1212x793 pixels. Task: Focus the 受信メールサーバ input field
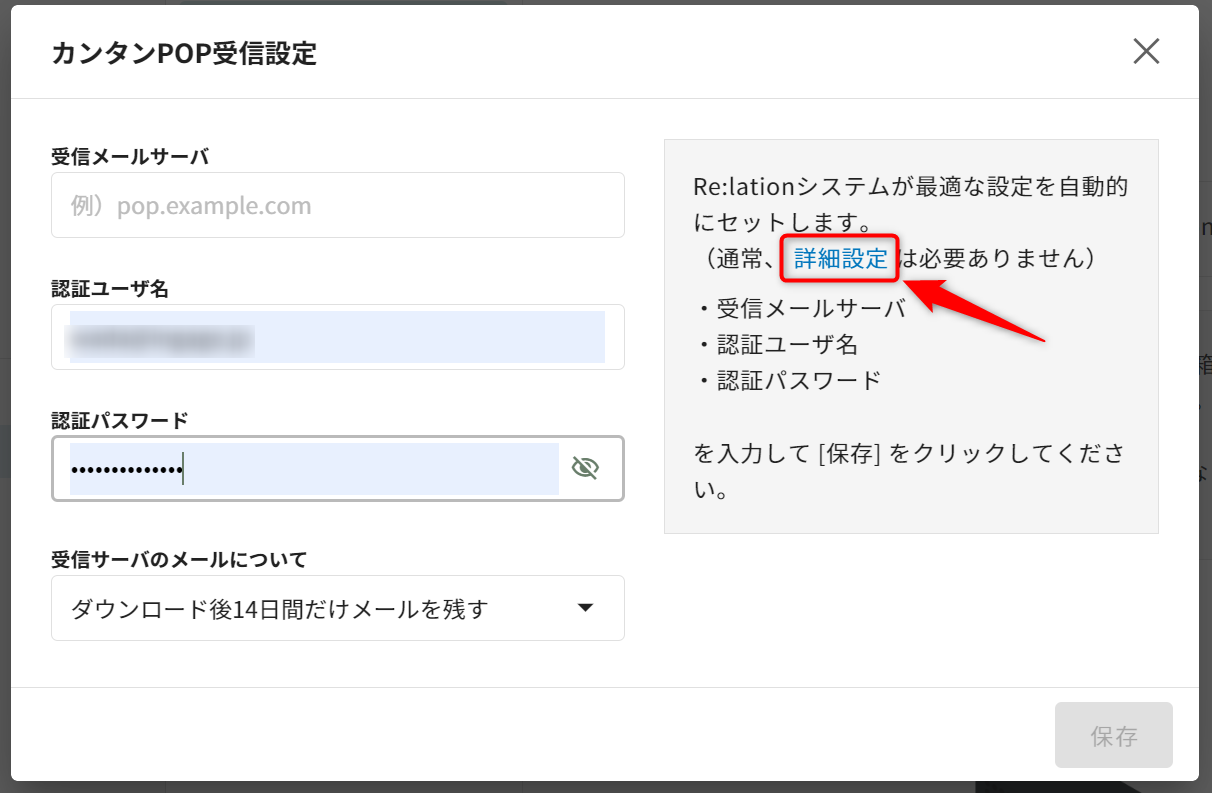click(337, 206)
